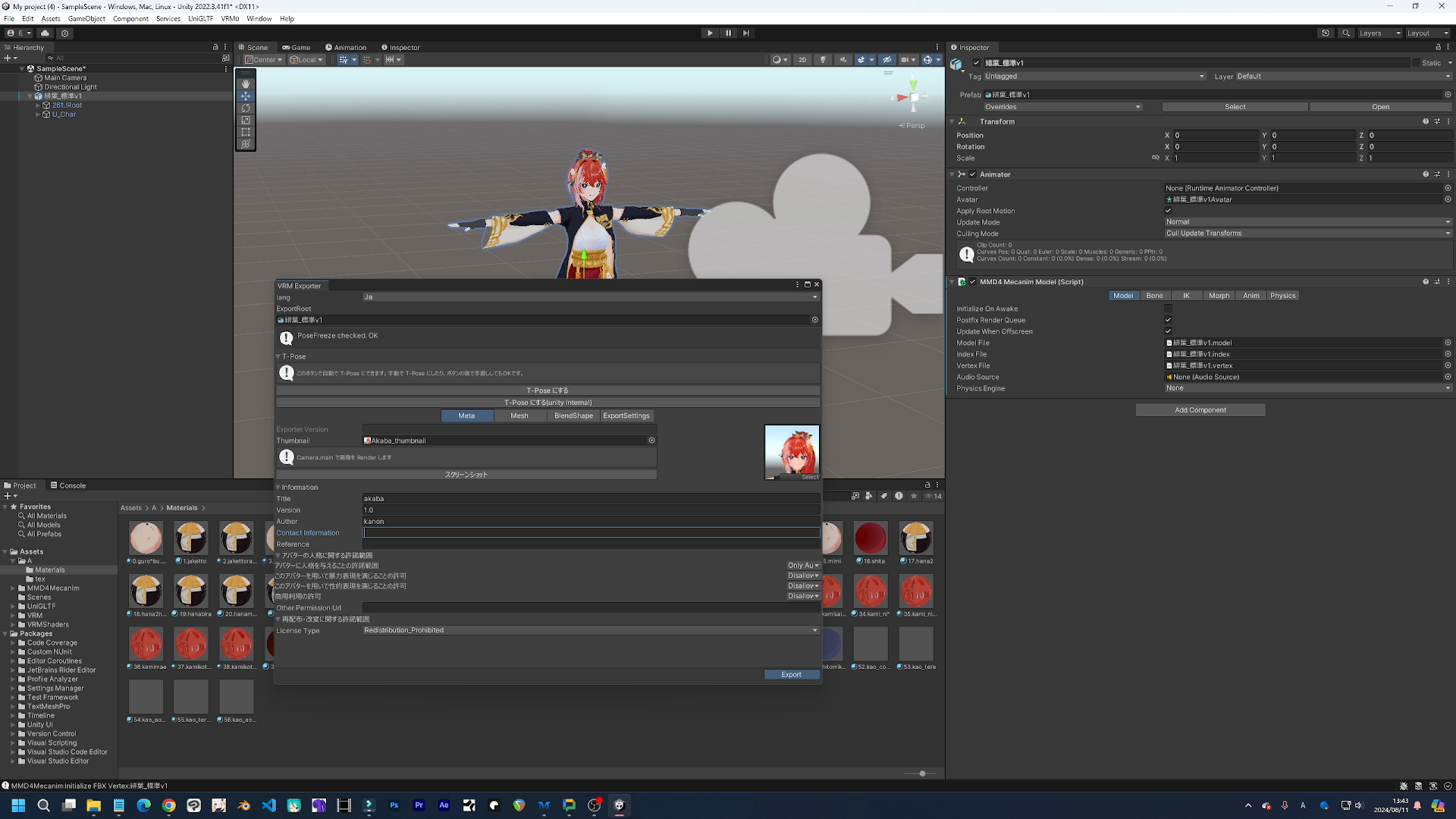
Task: Select the Rect Transform tool
Action: click(x=246, y=132)
